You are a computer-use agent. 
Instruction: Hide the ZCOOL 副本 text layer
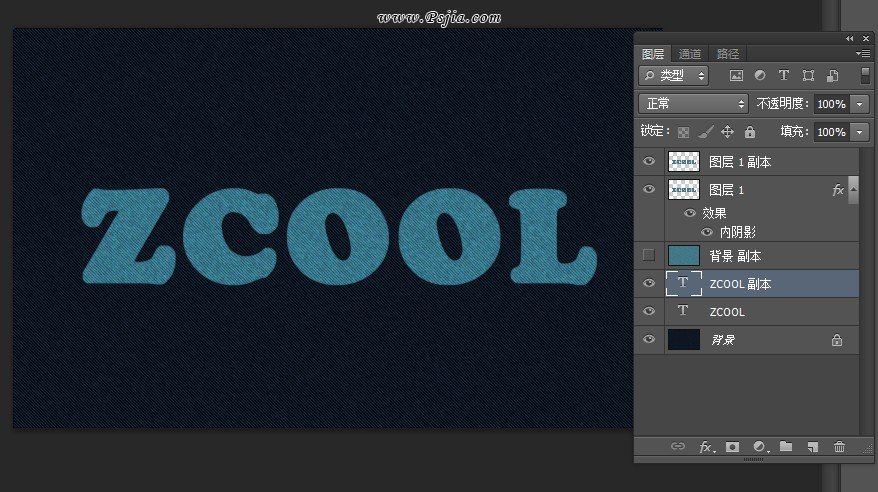point(649,283)
